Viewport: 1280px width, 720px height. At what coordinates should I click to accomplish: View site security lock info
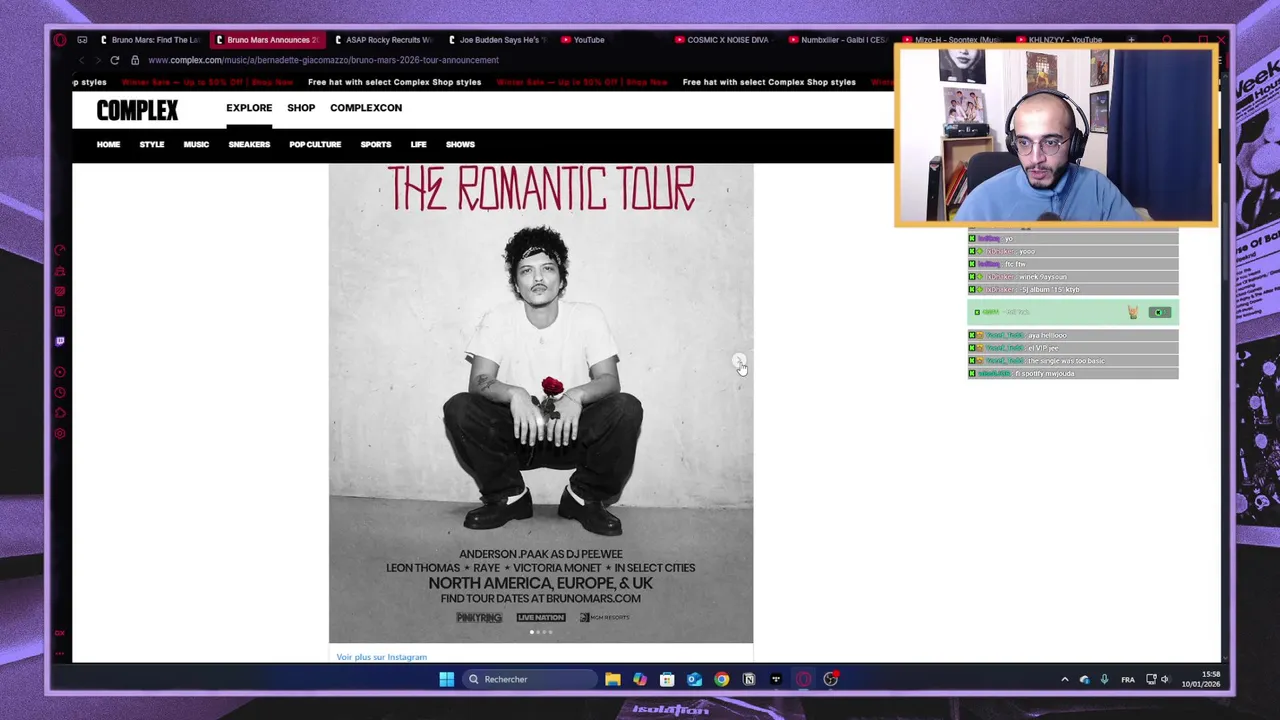[135, 60]
